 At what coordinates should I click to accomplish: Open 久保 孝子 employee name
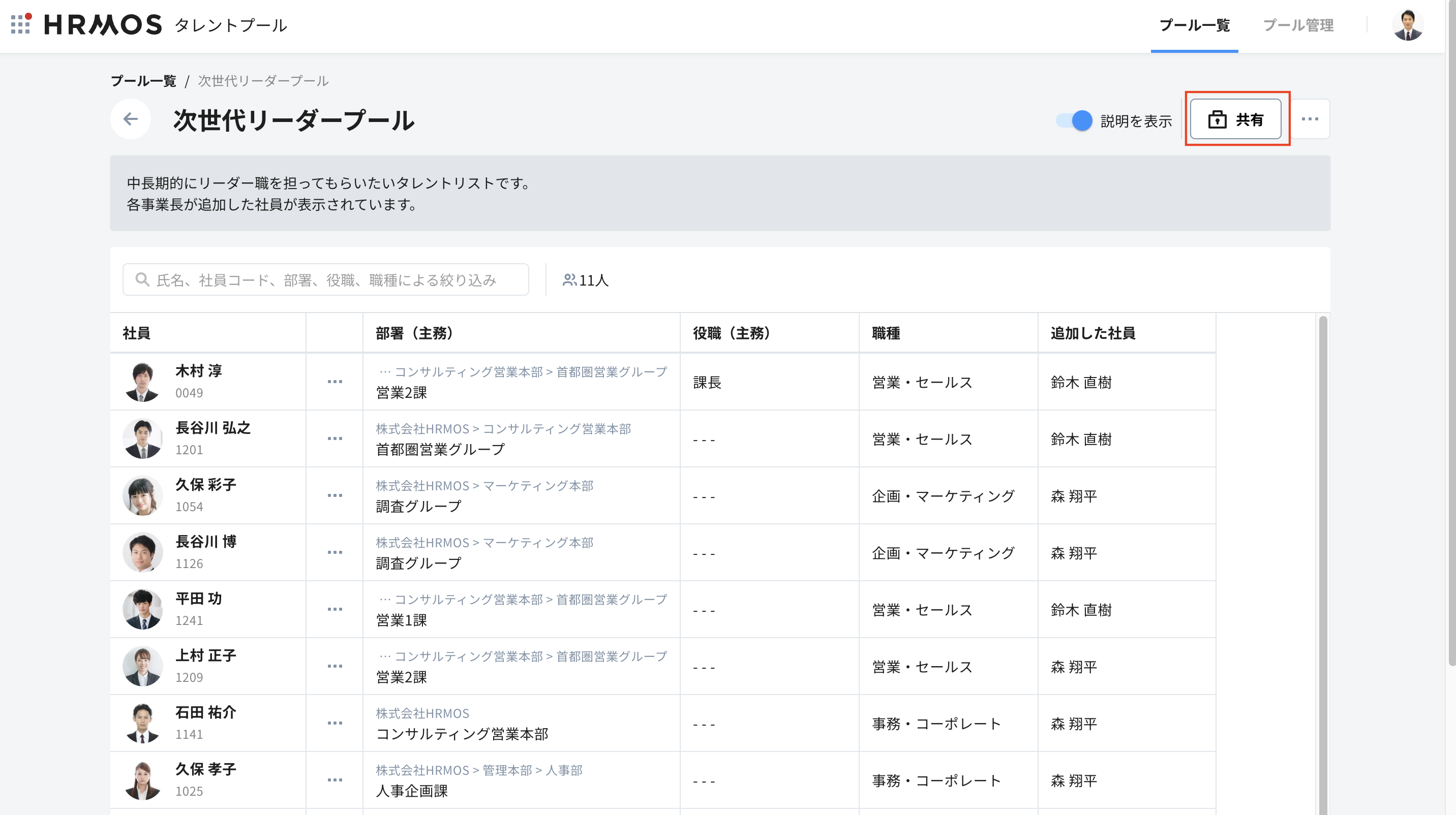point(206,769)
